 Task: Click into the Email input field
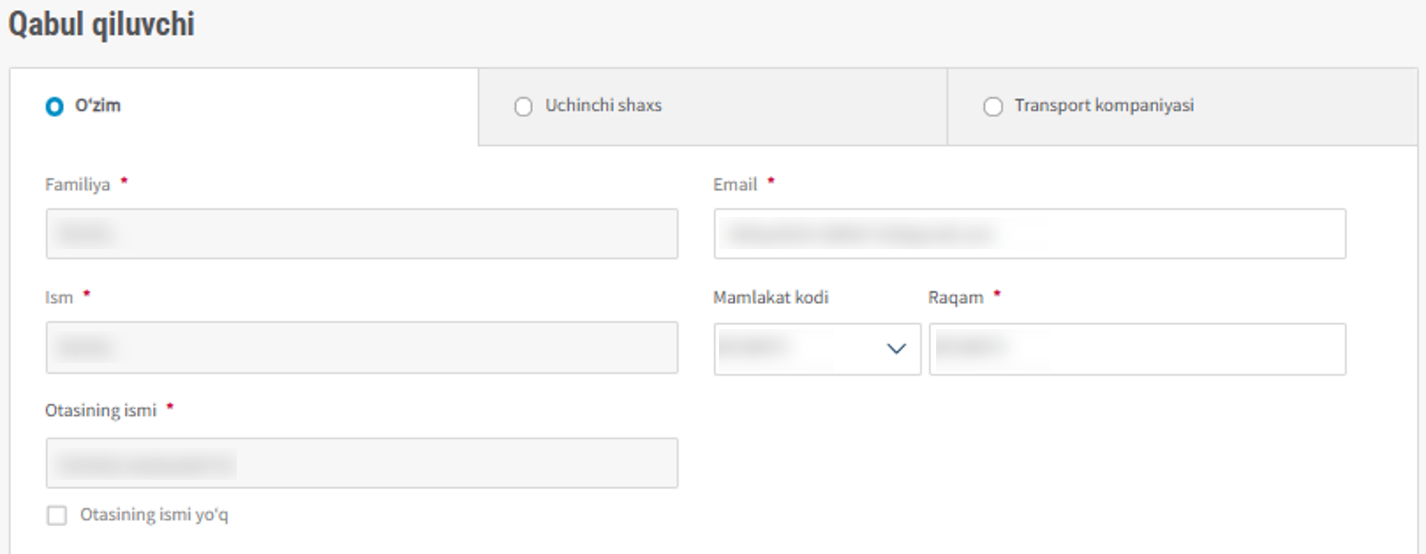coord(1030,234)
